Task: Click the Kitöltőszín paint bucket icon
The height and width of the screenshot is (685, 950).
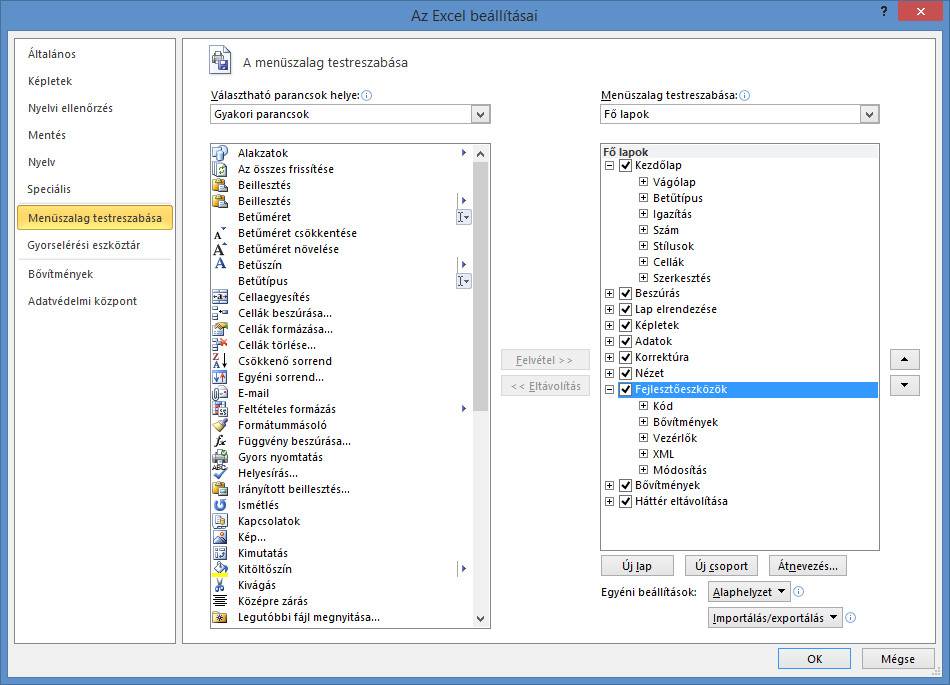Action: (220, 569)
